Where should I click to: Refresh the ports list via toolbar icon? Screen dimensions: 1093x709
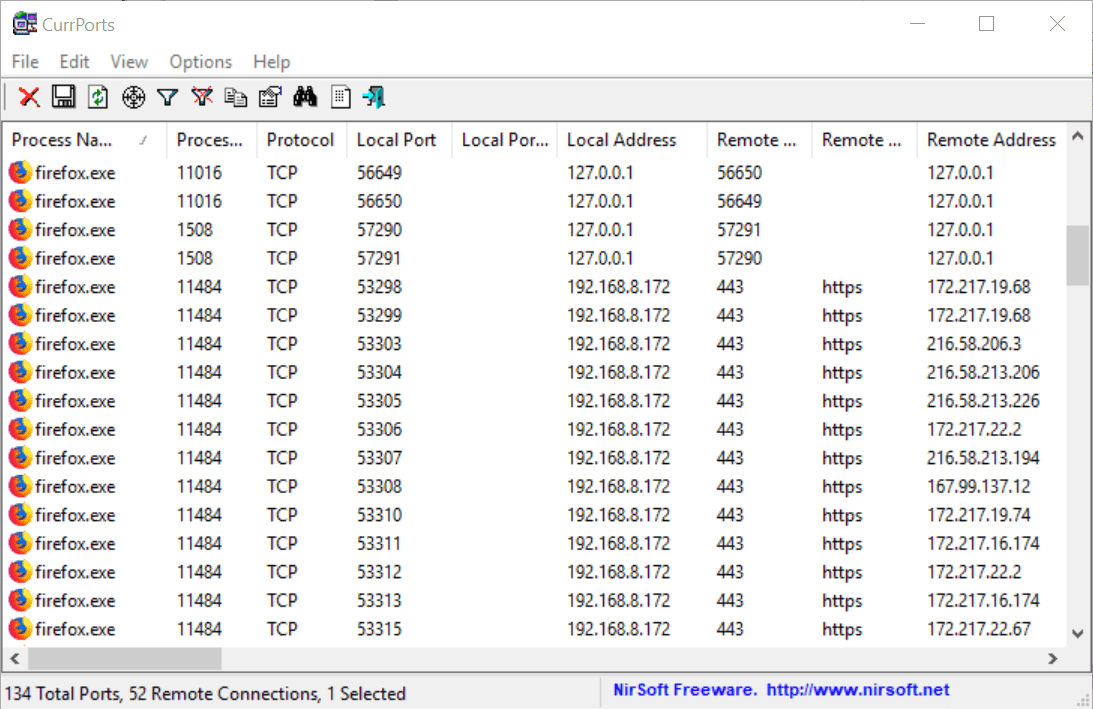98,97
